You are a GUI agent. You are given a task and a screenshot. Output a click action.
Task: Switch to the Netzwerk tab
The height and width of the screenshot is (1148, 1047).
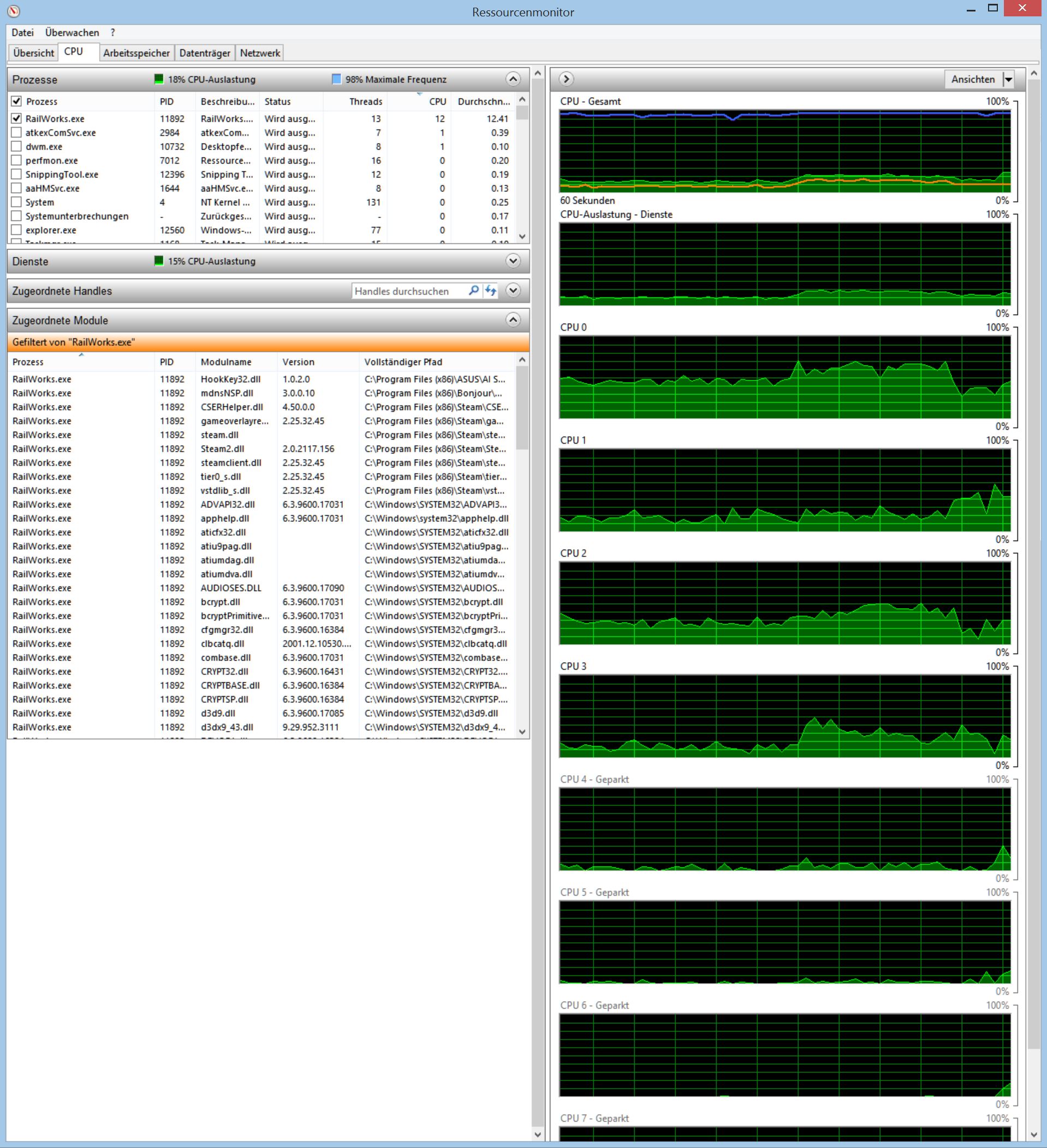[260, 53]
